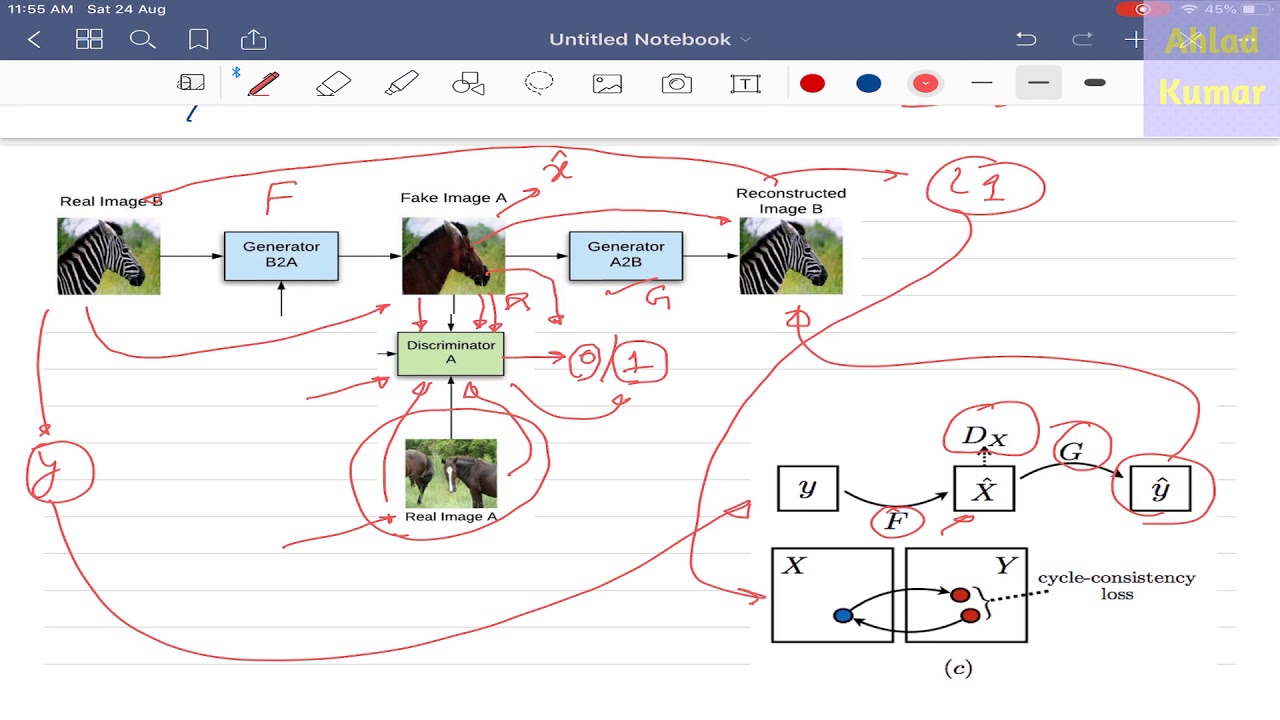
Task: Tap the 'Real Image A' caption
Action: 451,517
